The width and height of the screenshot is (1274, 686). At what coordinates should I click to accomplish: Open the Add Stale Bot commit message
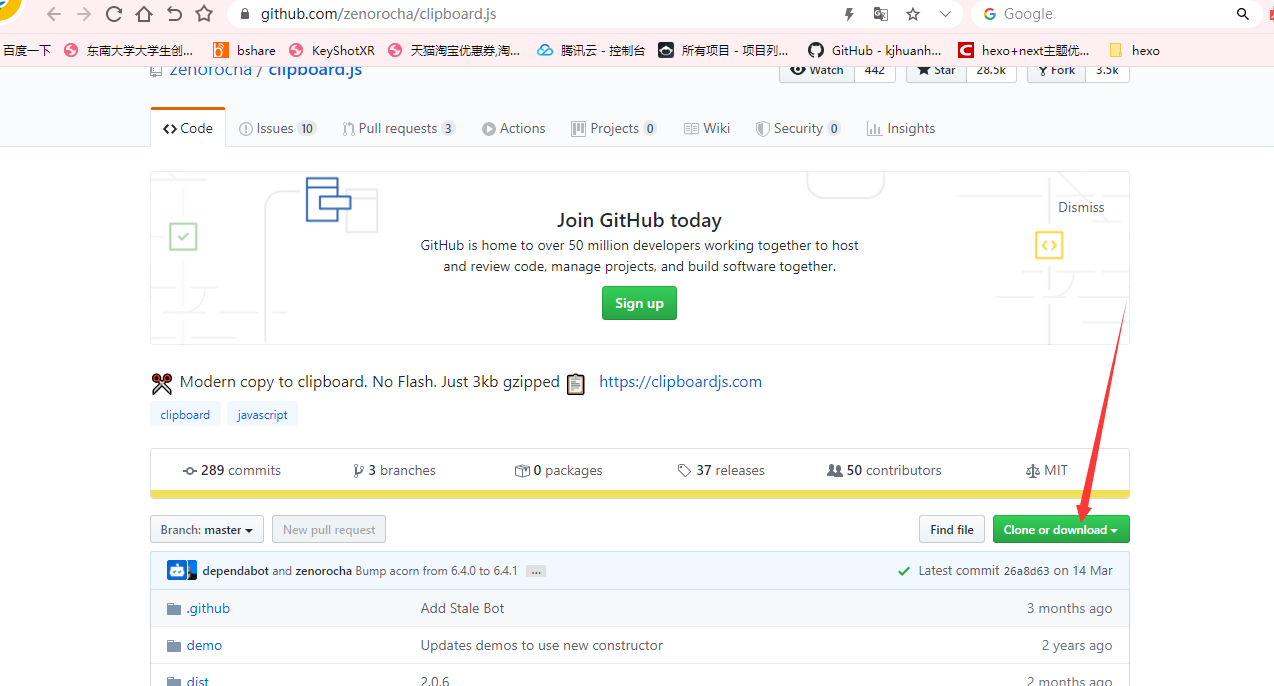tap(463, 608)
